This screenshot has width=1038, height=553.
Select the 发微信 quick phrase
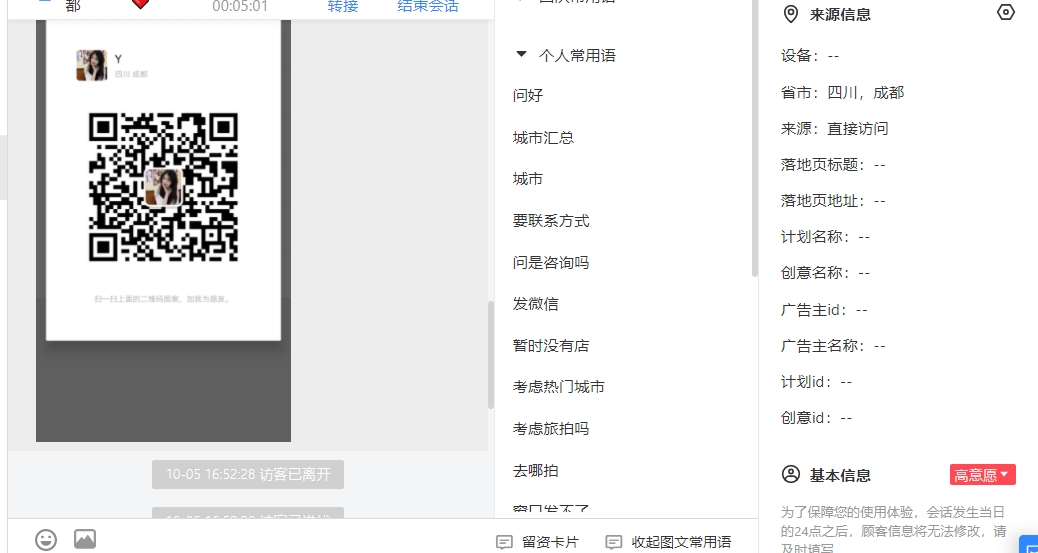(535, 304)
